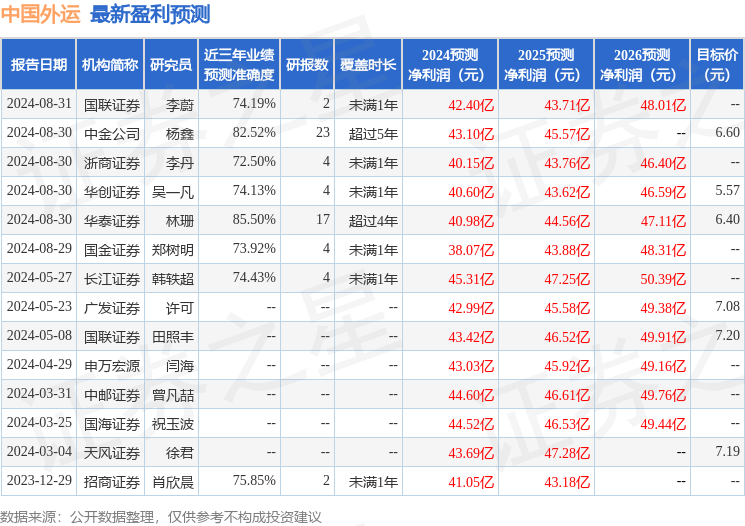Viewport: 745px width, 526px height.
Task: Select 中邮证券 institution cell
Action: pyautogui.click(x=112, y=394)
